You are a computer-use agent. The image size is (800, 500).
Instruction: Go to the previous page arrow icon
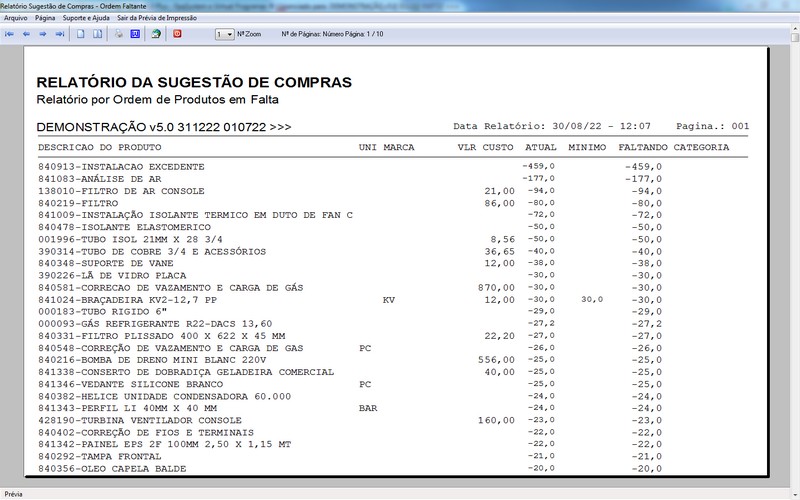coord(26,34)
